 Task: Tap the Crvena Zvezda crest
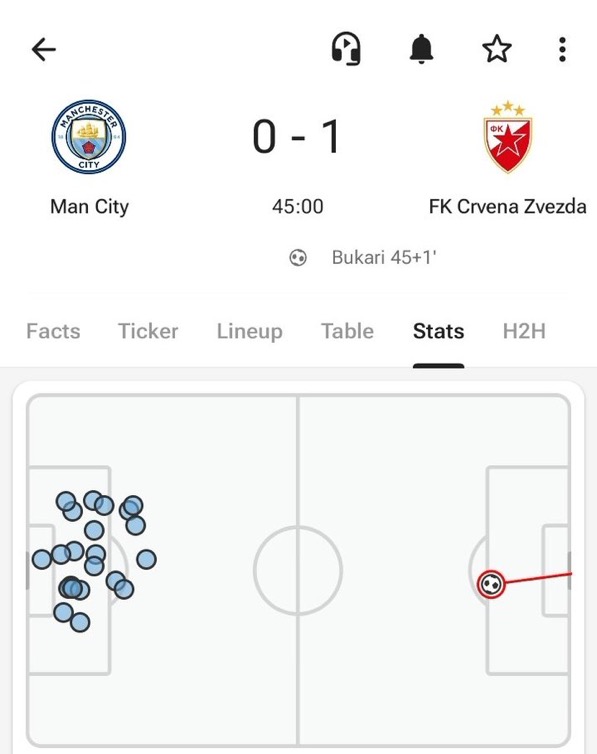pos(508,137)
